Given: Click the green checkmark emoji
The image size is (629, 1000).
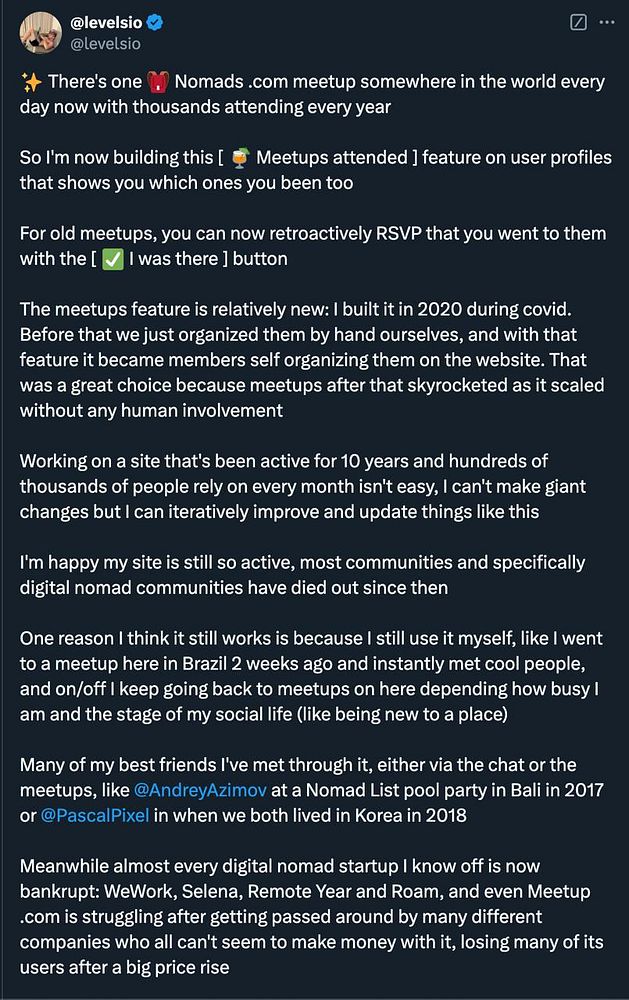Looking at the screenshot, I should click(x=113, y=260).
